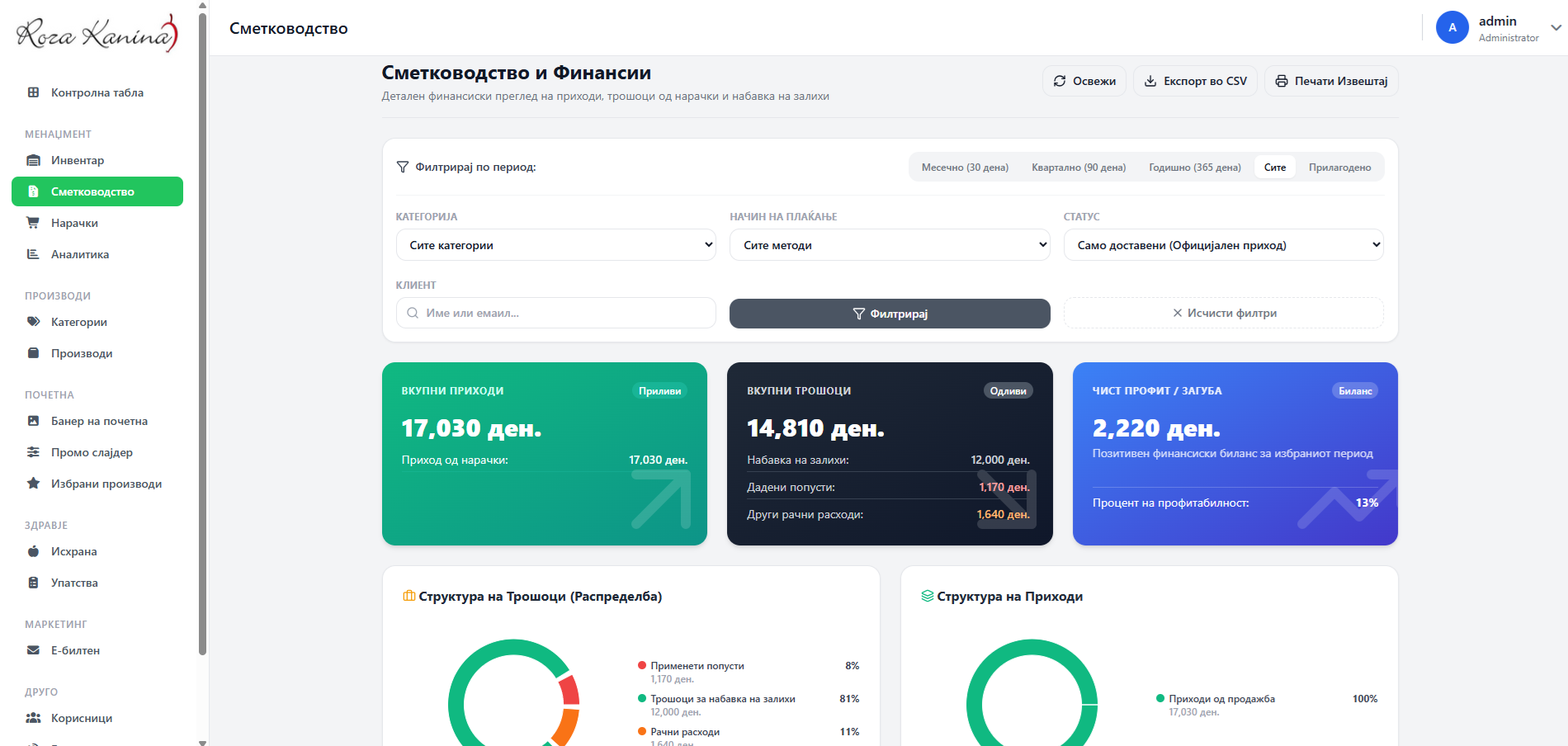This screenshot has width=1568, height=746.
Task: Click the Аналитика chart icon
Action: (33, 254)
